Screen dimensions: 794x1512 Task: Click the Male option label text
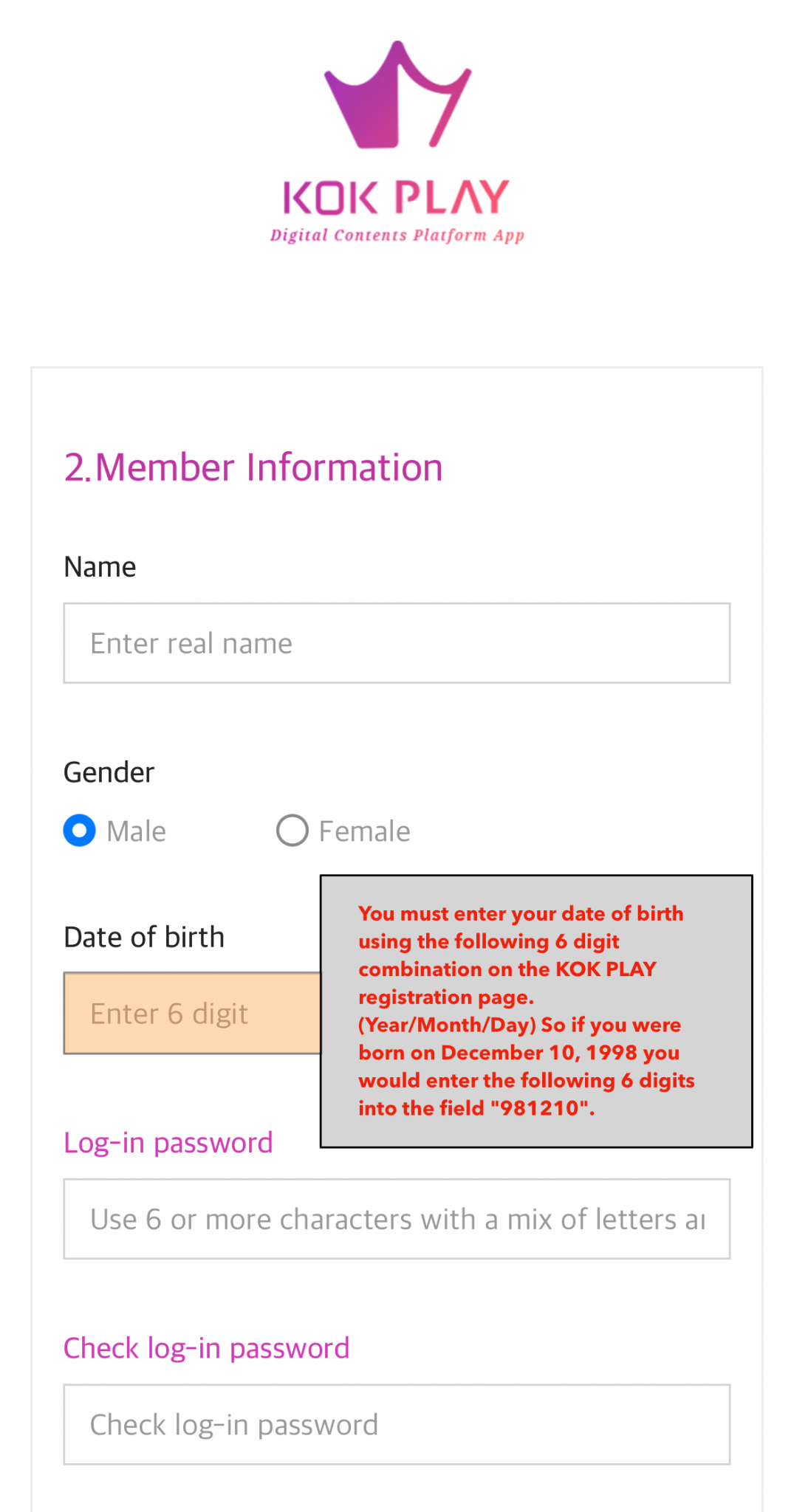click(x=137, y=831)
